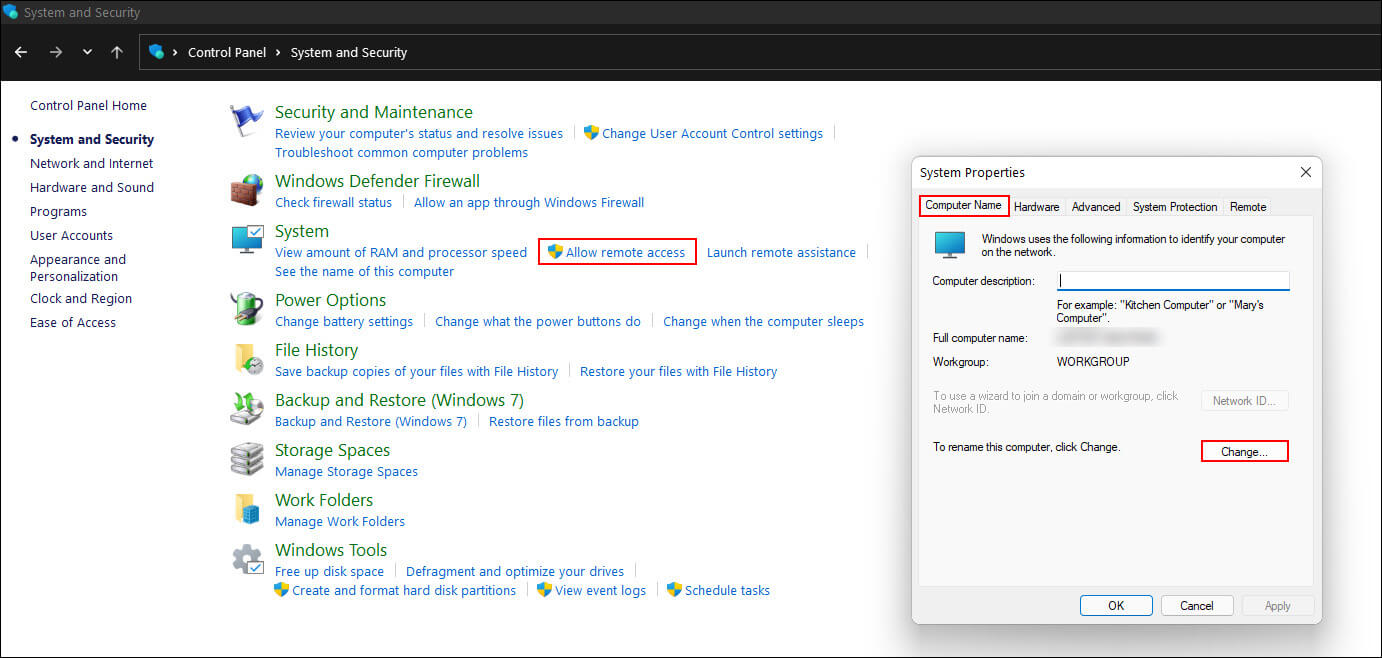
Task: Click the Windows Tools gear icon
Action: pos(247,559)
